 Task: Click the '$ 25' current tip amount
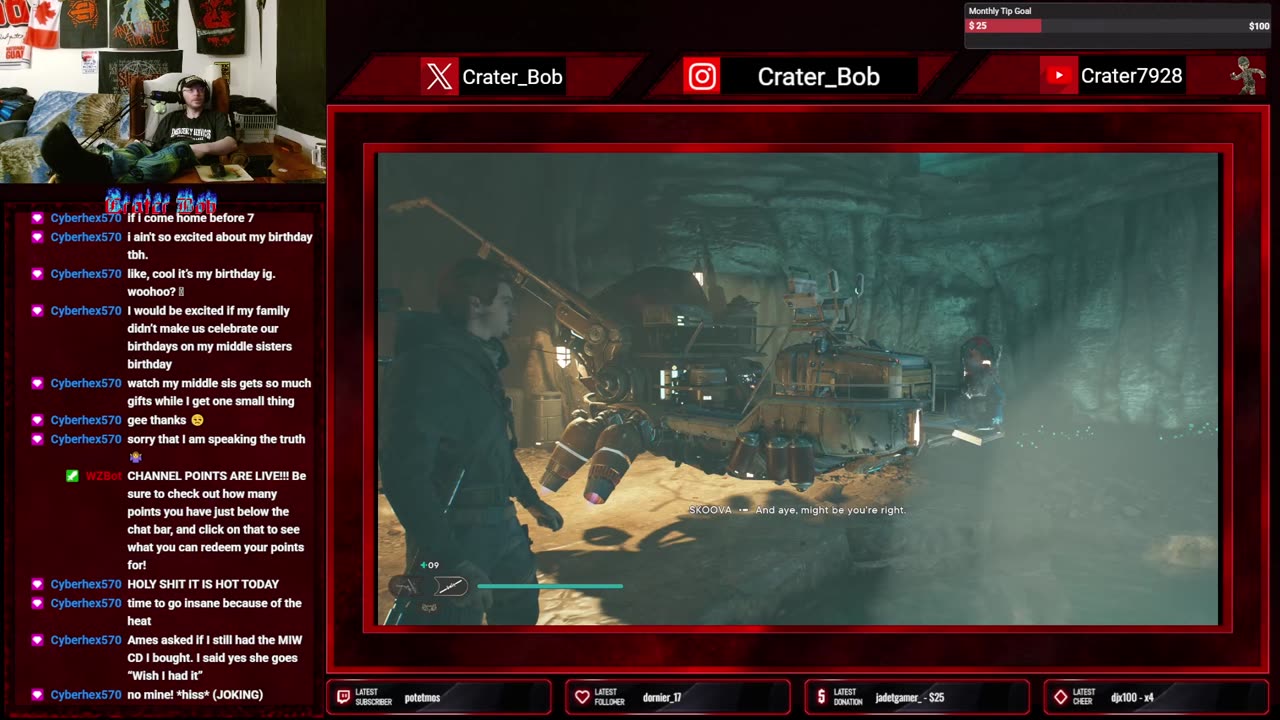point(978,26)
